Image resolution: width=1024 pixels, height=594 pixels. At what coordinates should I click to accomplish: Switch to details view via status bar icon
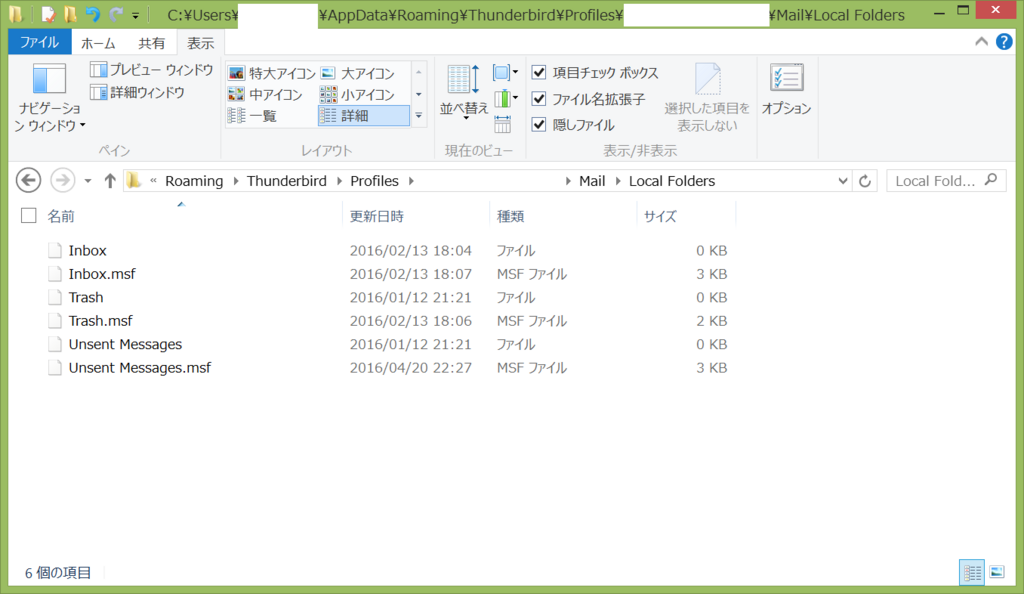coord(972,572)
